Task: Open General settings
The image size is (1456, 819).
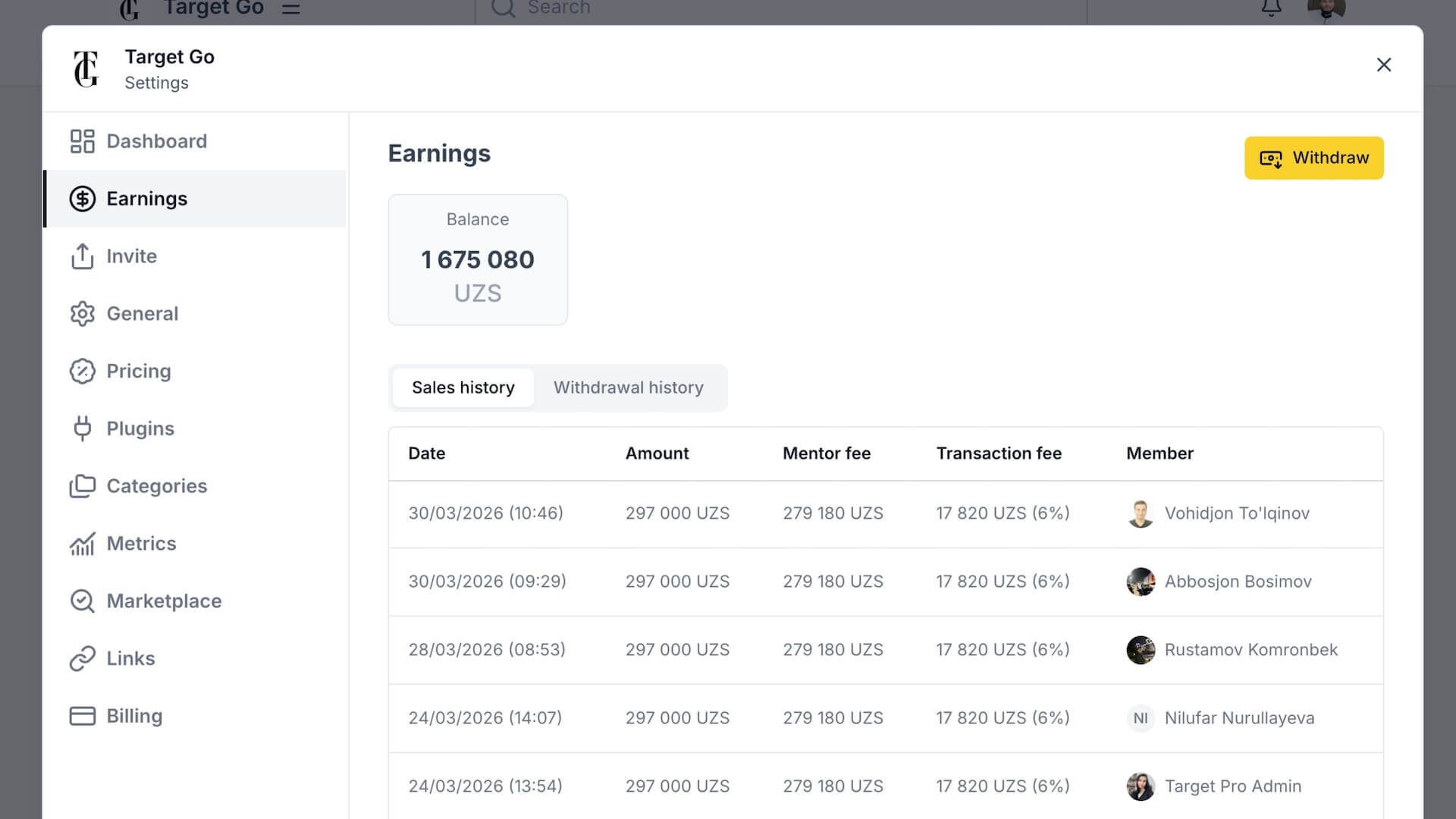Action: pyautogui.click(x=196, y=313)
